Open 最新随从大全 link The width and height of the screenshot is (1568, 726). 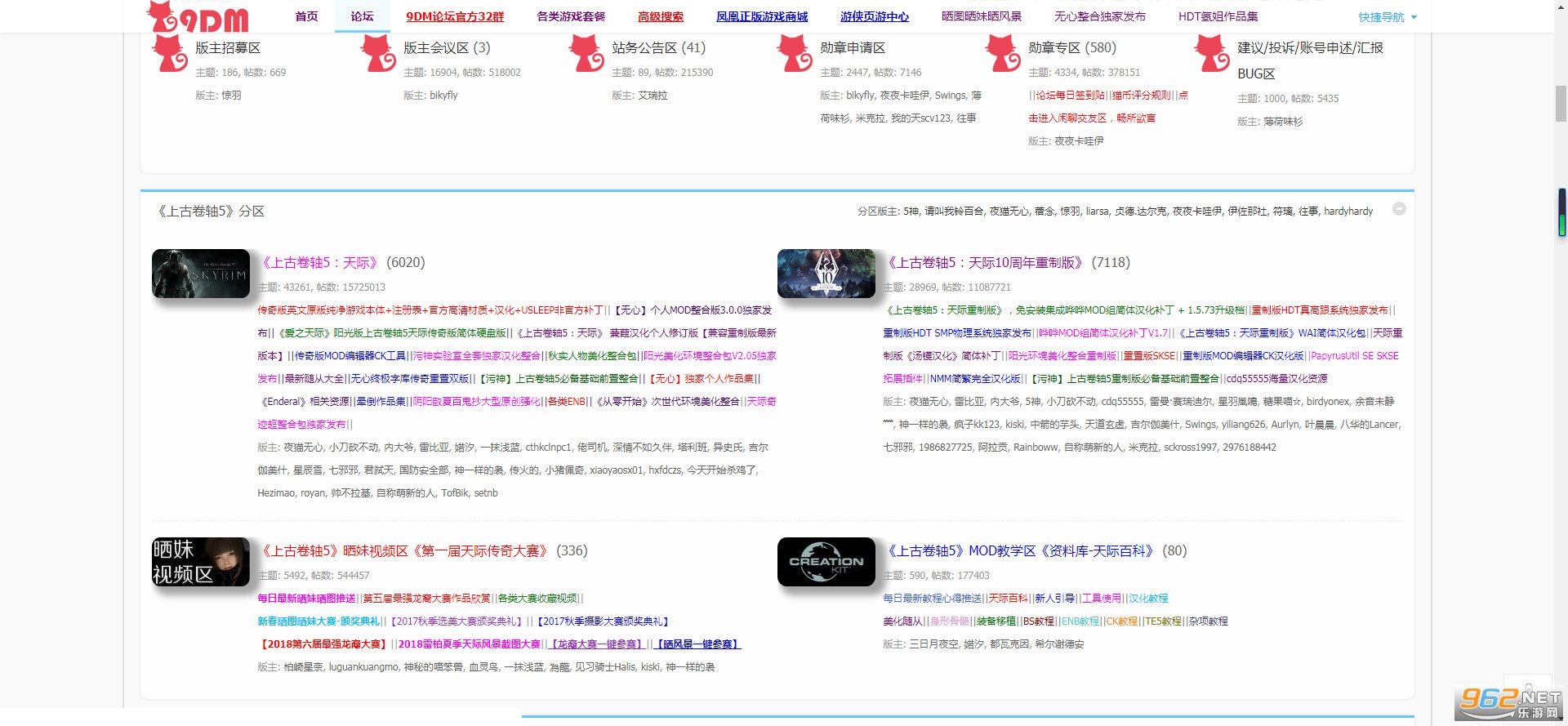tap(314, 379)
